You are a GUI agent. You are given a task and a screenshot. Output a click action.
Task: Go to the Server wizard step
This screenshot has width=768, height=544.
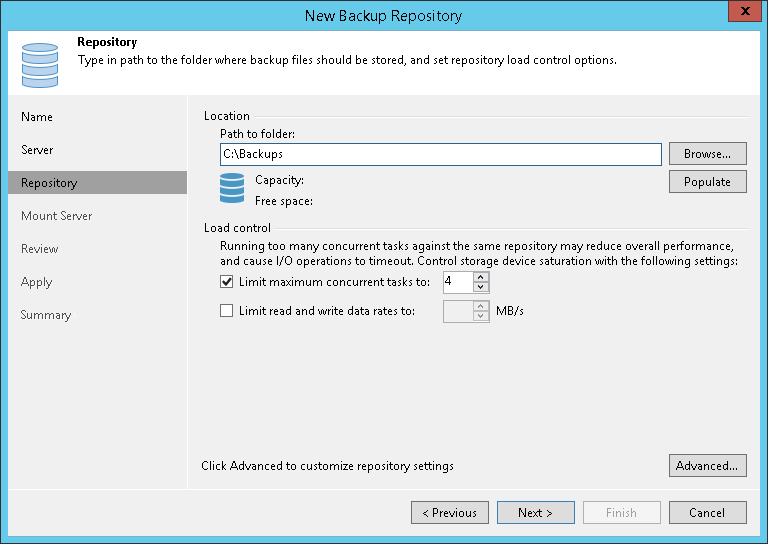tap(38, 150)
